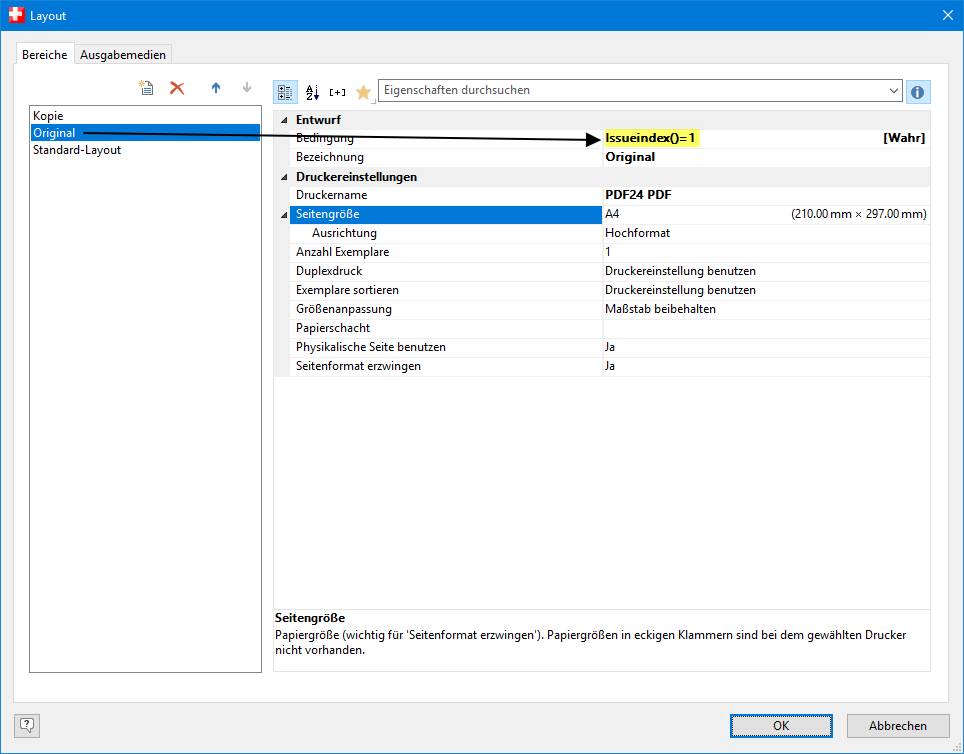The image size is (964, 754).
Task: Delete selected area with red X
Action: pyautogui.click(x=177, y=88)
